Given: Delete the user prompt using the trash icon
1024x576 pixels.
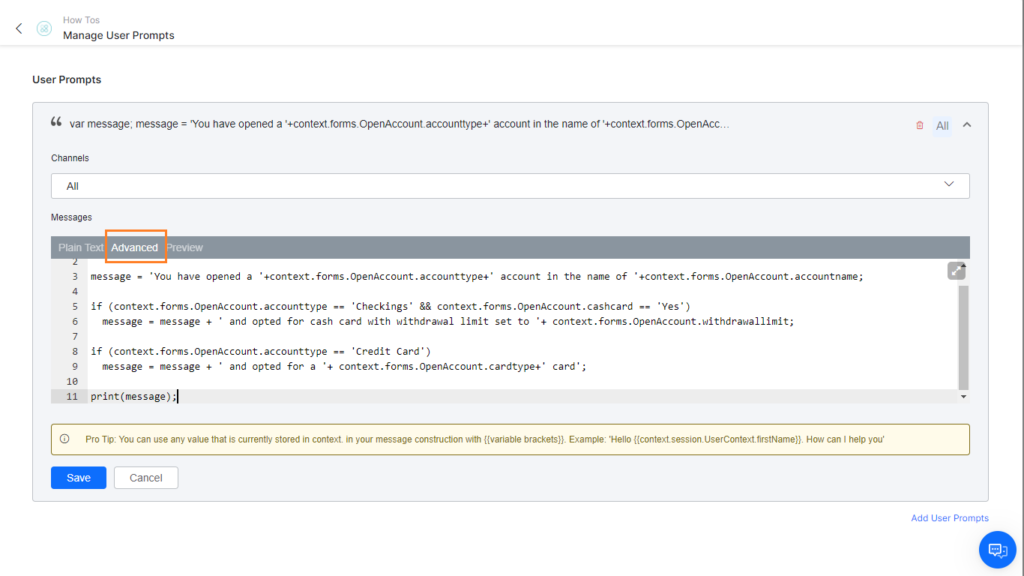Looking at the screenshot, I should coord(919,124).
